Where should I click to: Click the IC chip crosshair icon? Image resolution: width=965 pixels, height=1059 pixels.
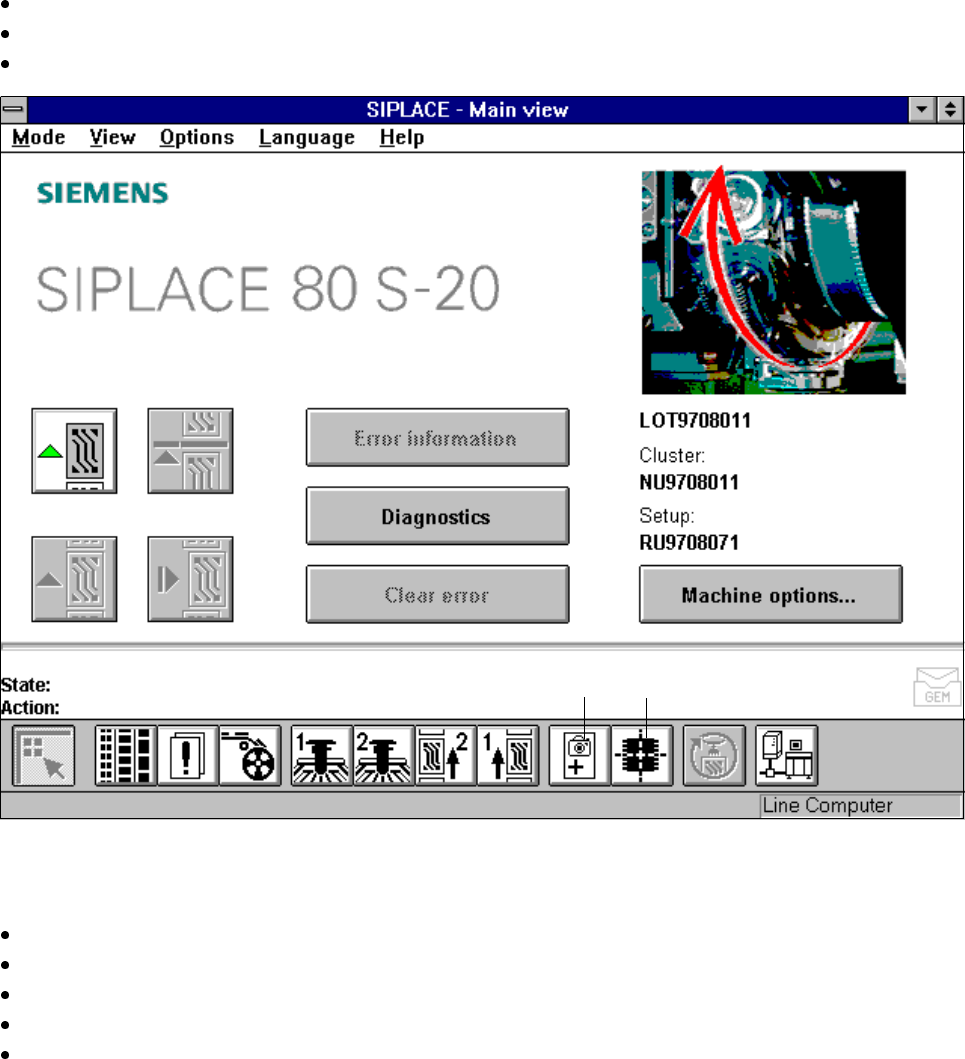click(642, 756)
